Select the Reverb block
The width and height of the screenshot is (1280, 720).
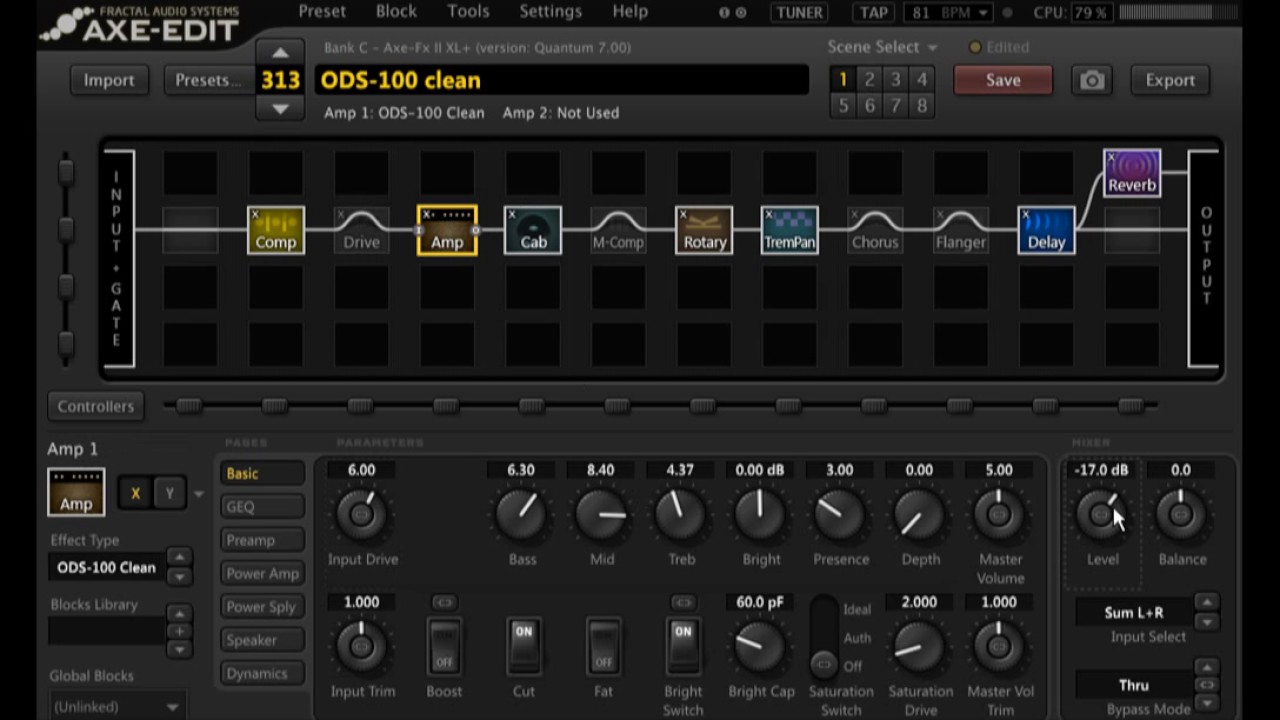[x=1132, y=172]
